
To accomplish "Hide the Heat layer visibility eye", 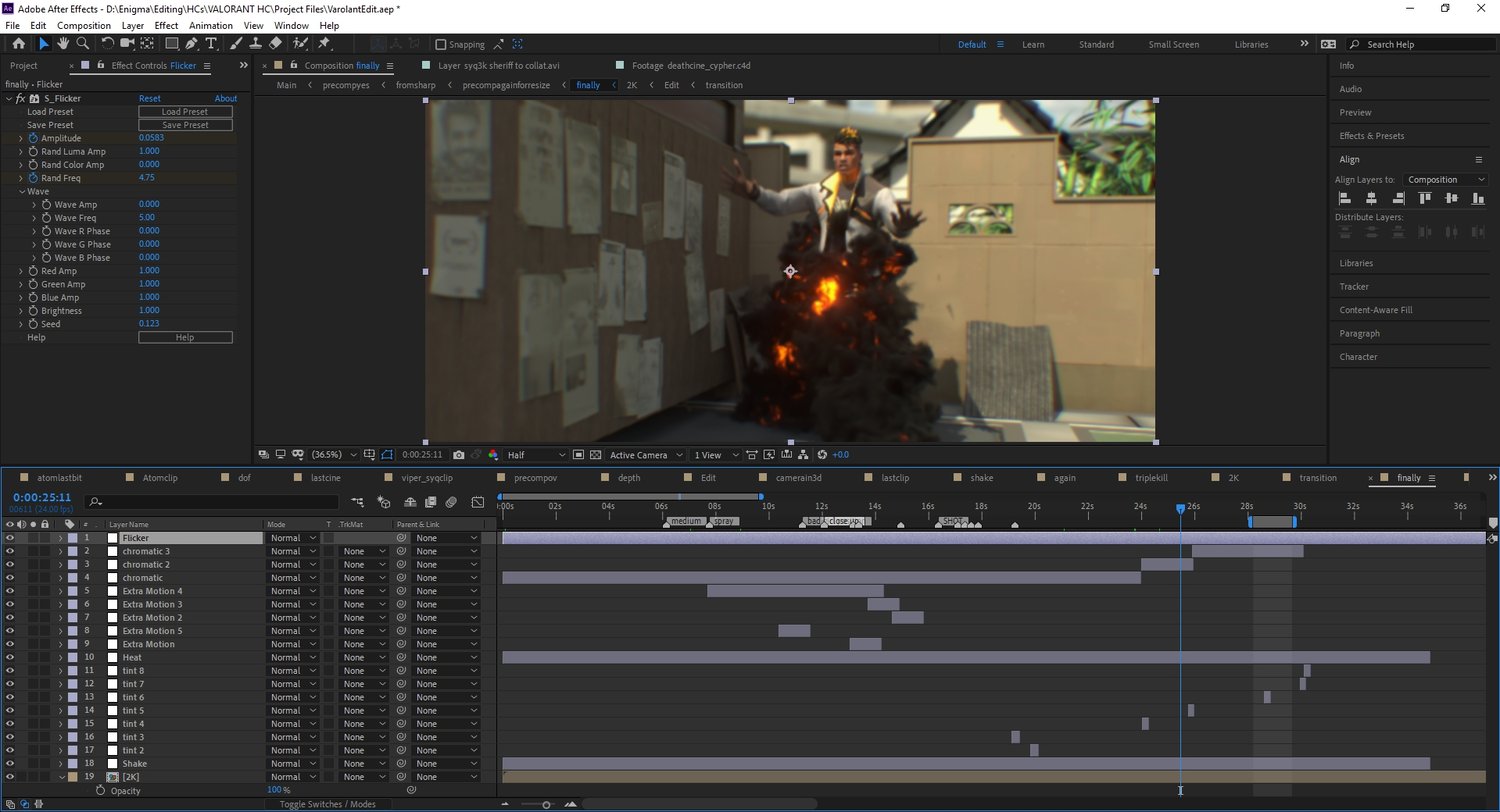I will [10, 657].
